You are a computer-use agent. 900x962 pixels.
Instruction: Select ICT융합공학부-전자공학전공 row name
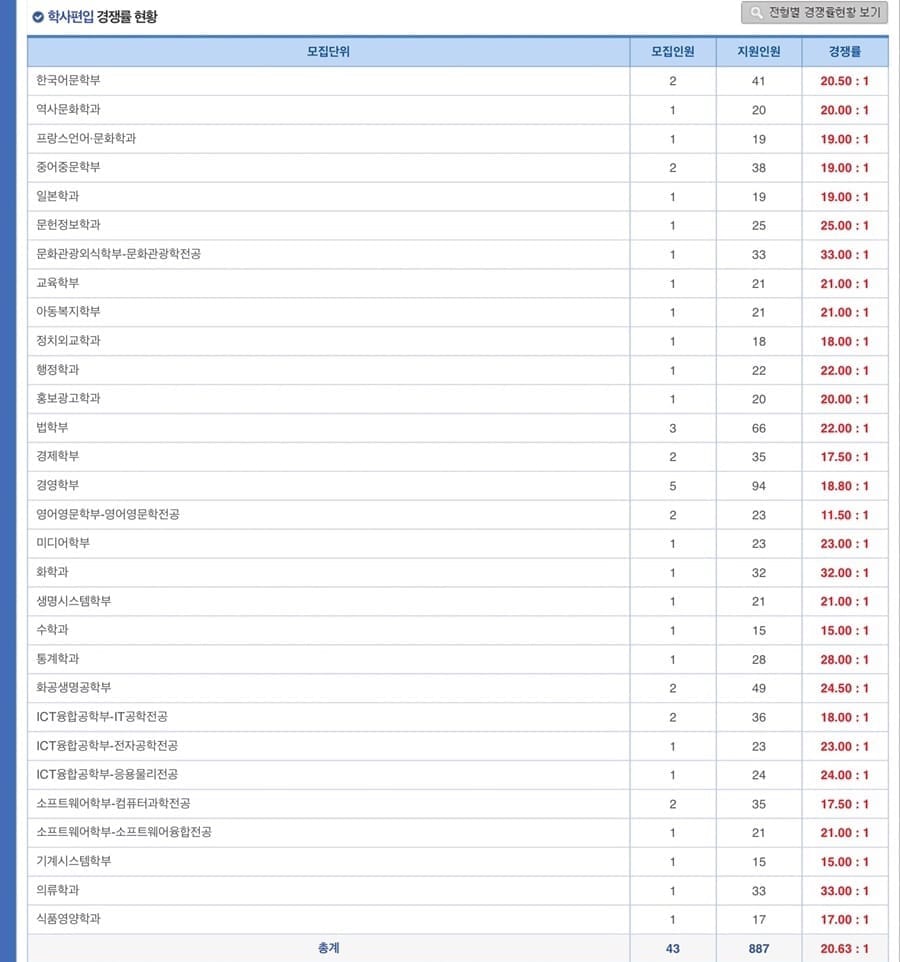coord(107,745)
